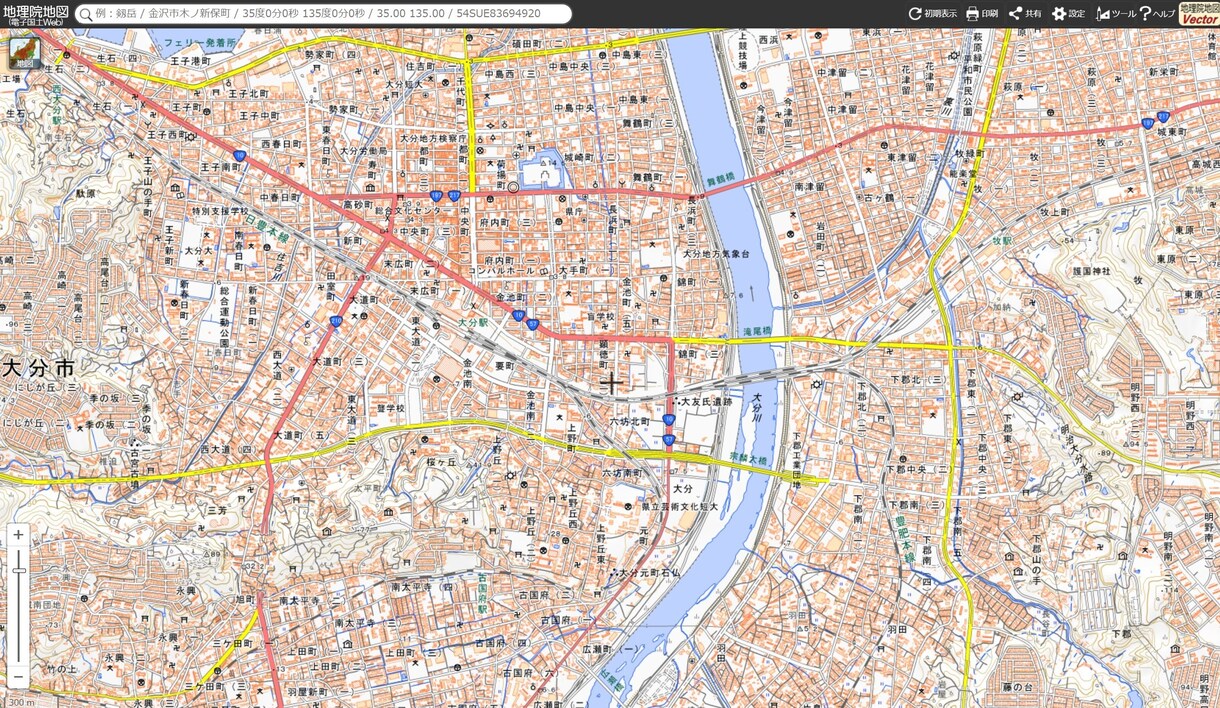This screenshot has width=1220, height=708.
Task: Open the 設定 settings gear
Action: [1068, 14]
